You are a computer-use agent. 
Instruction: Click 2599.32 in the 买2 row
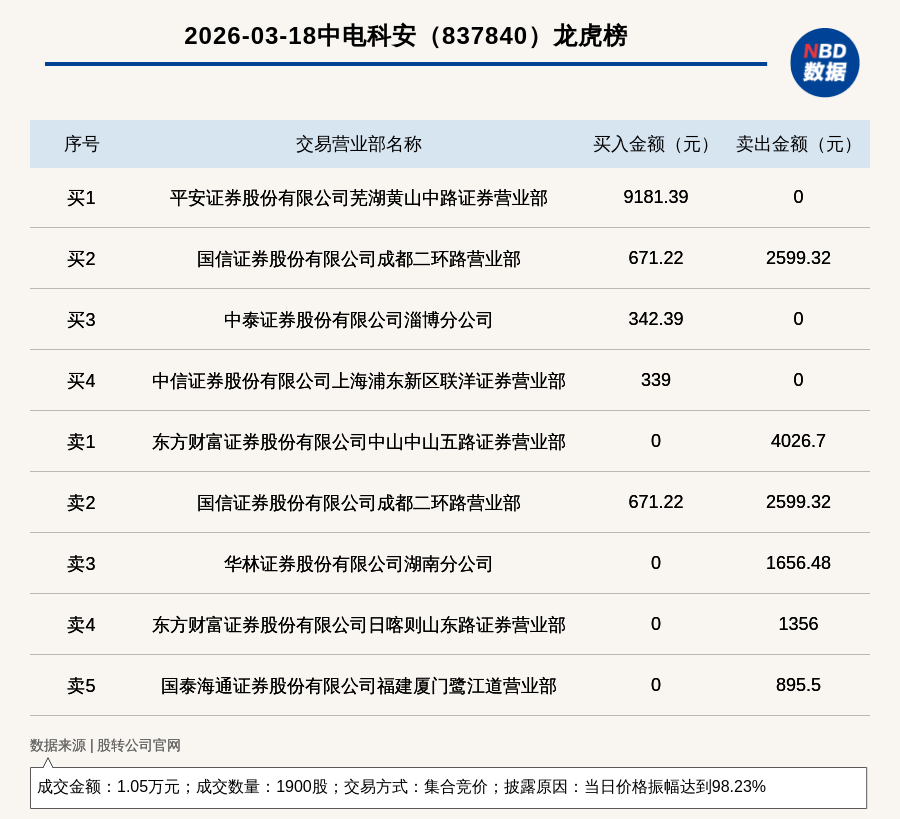pyautogui.click(x=798, y=258)
